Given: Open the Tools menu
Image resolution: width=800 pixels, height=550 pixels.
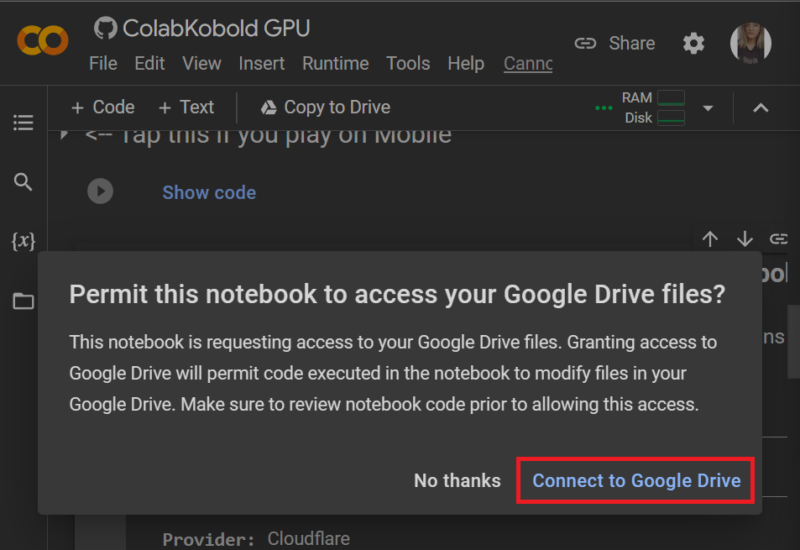Looking at the screenshot, I should pos(407,63).
